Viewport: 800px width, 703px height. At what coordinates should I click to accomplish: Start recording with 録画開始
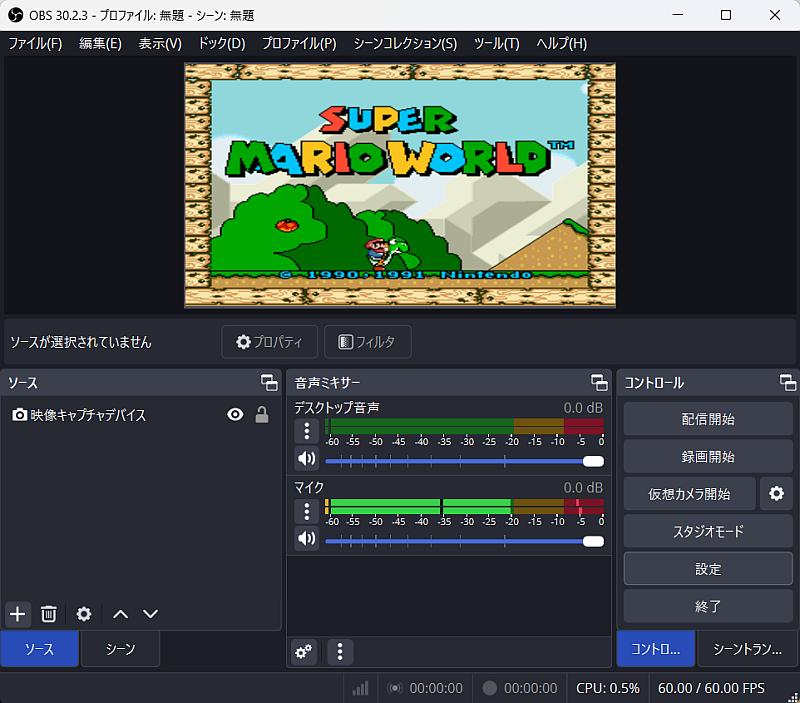[x=708, y=456]
